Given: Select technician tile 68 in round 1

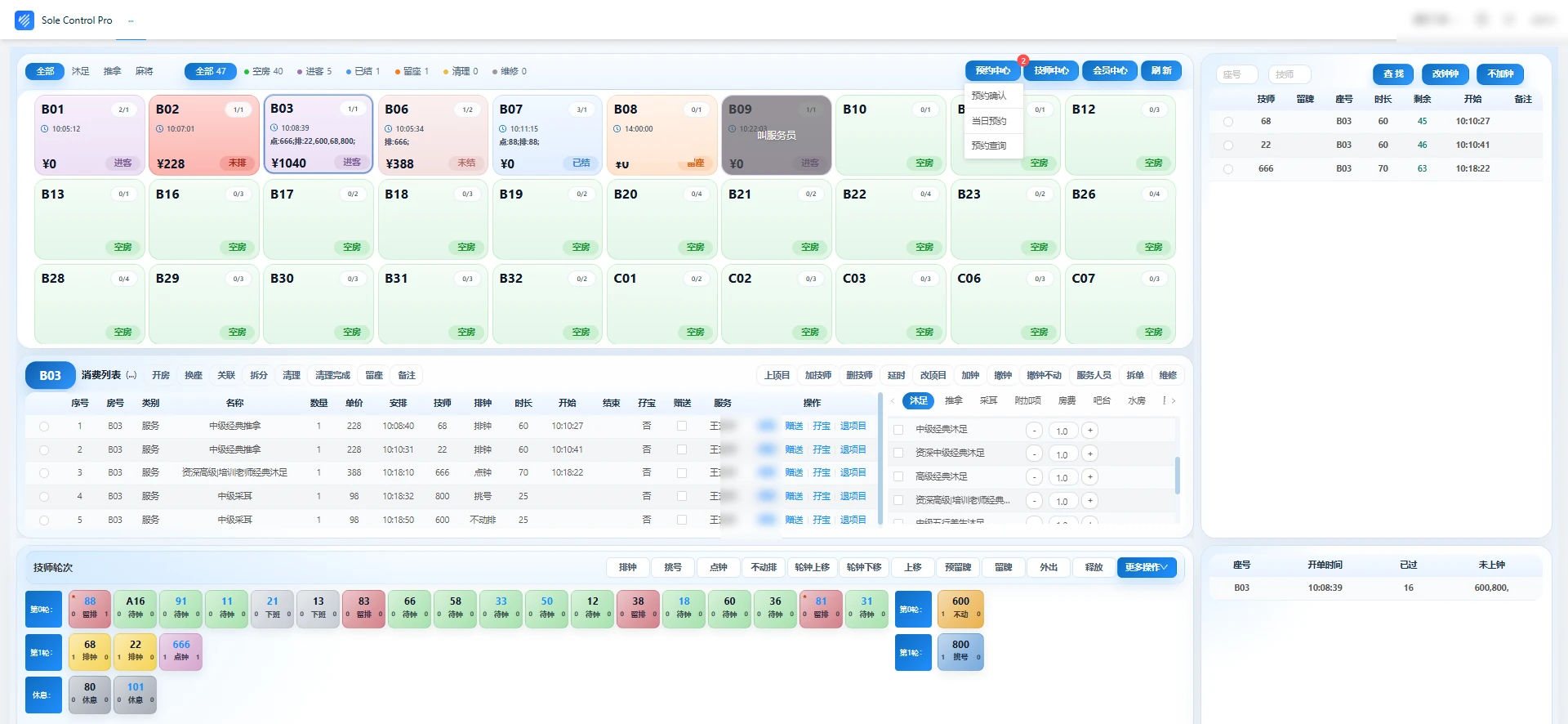Looking at the screenshot, I should click(x=90, y=652).
